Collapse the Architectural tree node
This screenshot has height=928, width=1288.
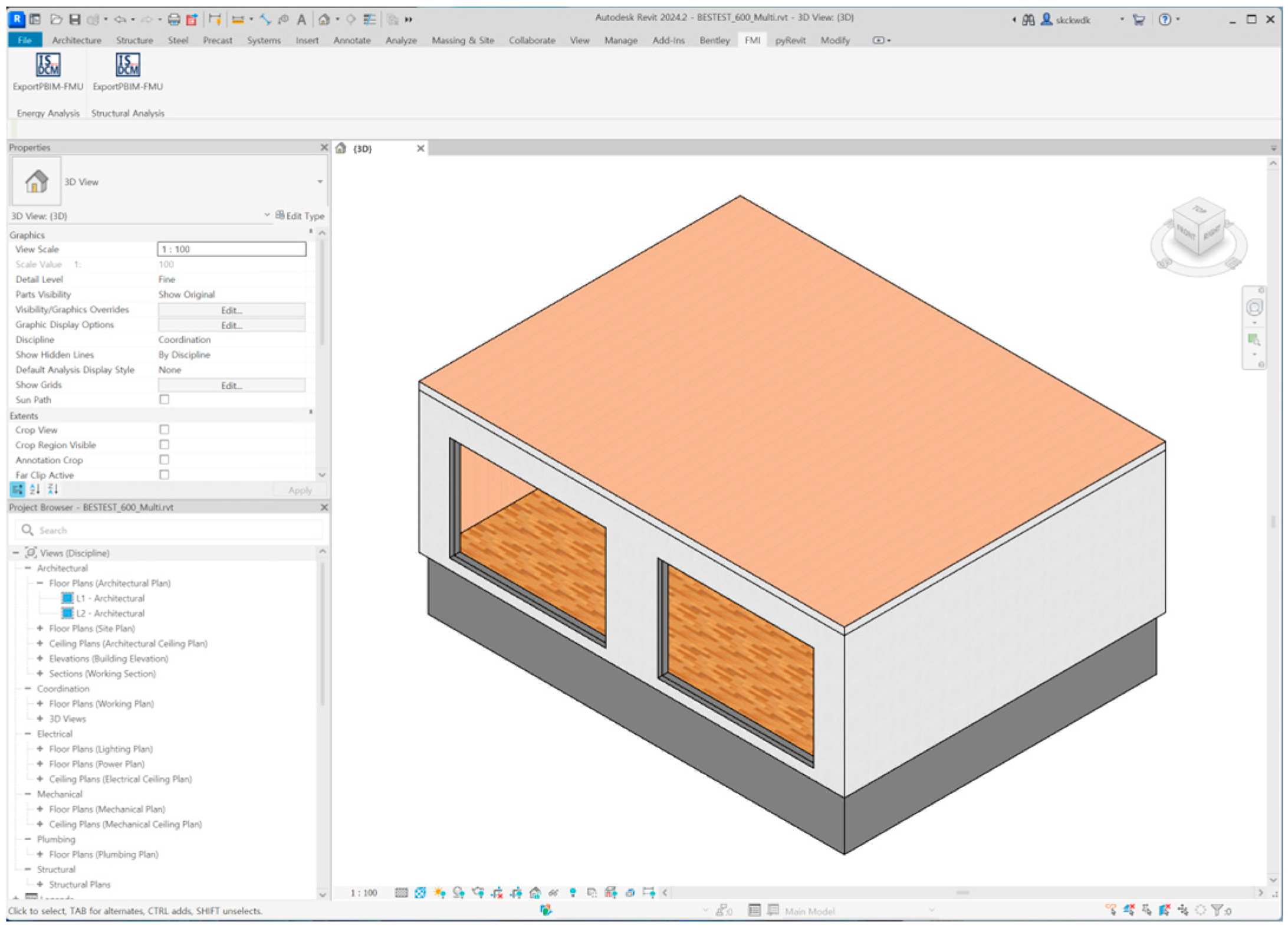point(28,568)
